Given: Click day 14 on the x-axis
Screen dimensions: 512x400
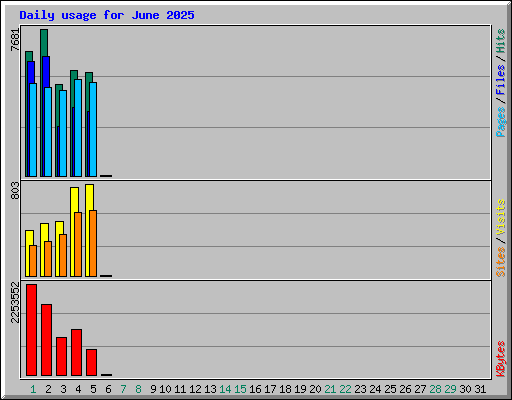Looking at the screenshot, I should [225, 389].
